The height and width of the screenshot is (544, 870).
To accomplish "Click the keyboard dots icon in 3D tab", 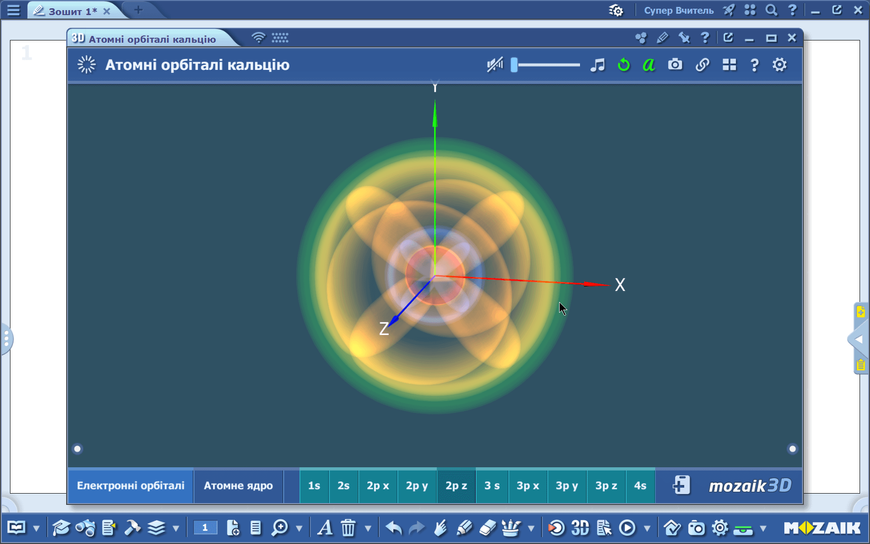I will tap(280, 38).
